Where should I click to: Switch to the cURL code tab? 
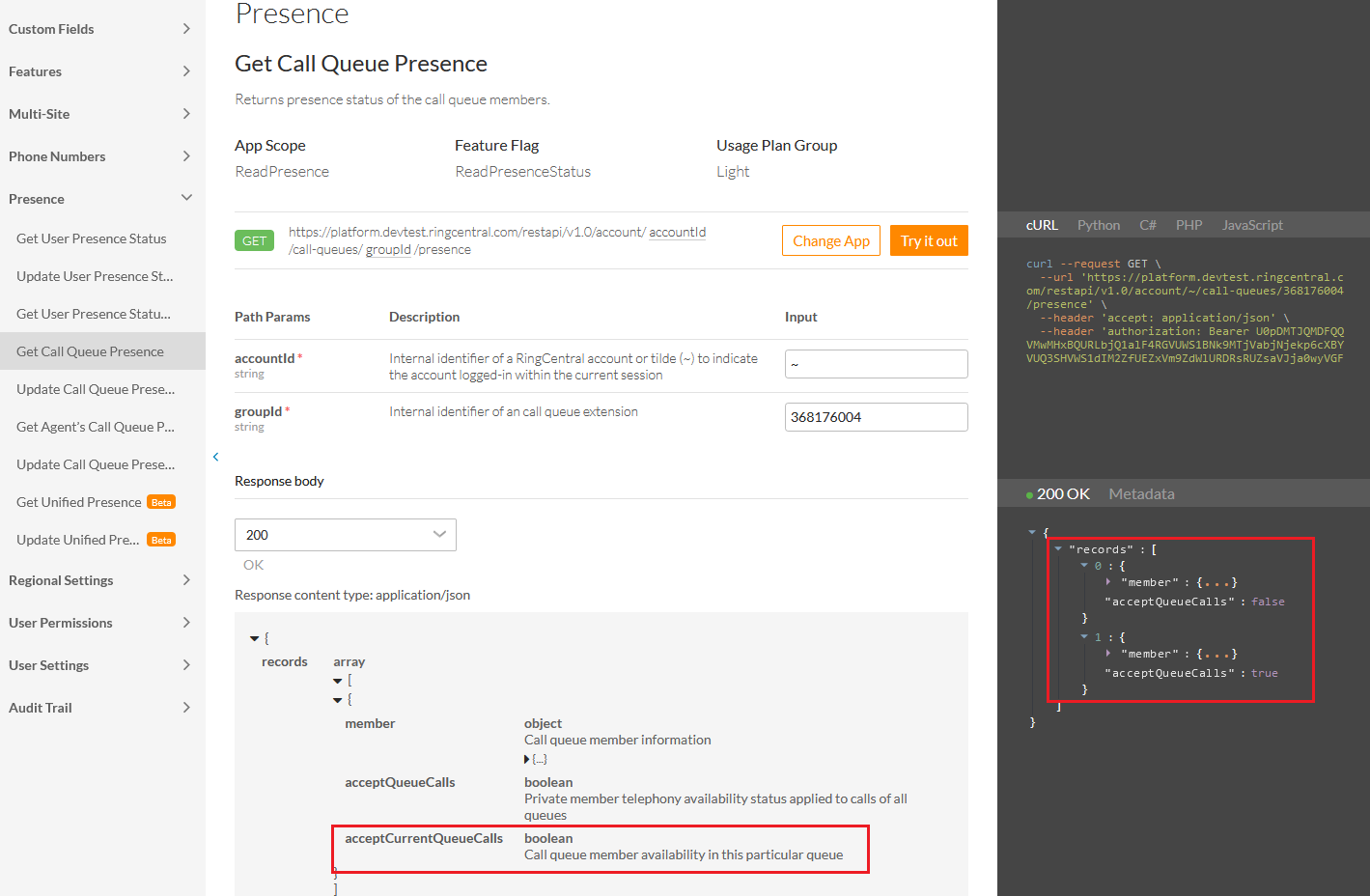(1042, 225)
